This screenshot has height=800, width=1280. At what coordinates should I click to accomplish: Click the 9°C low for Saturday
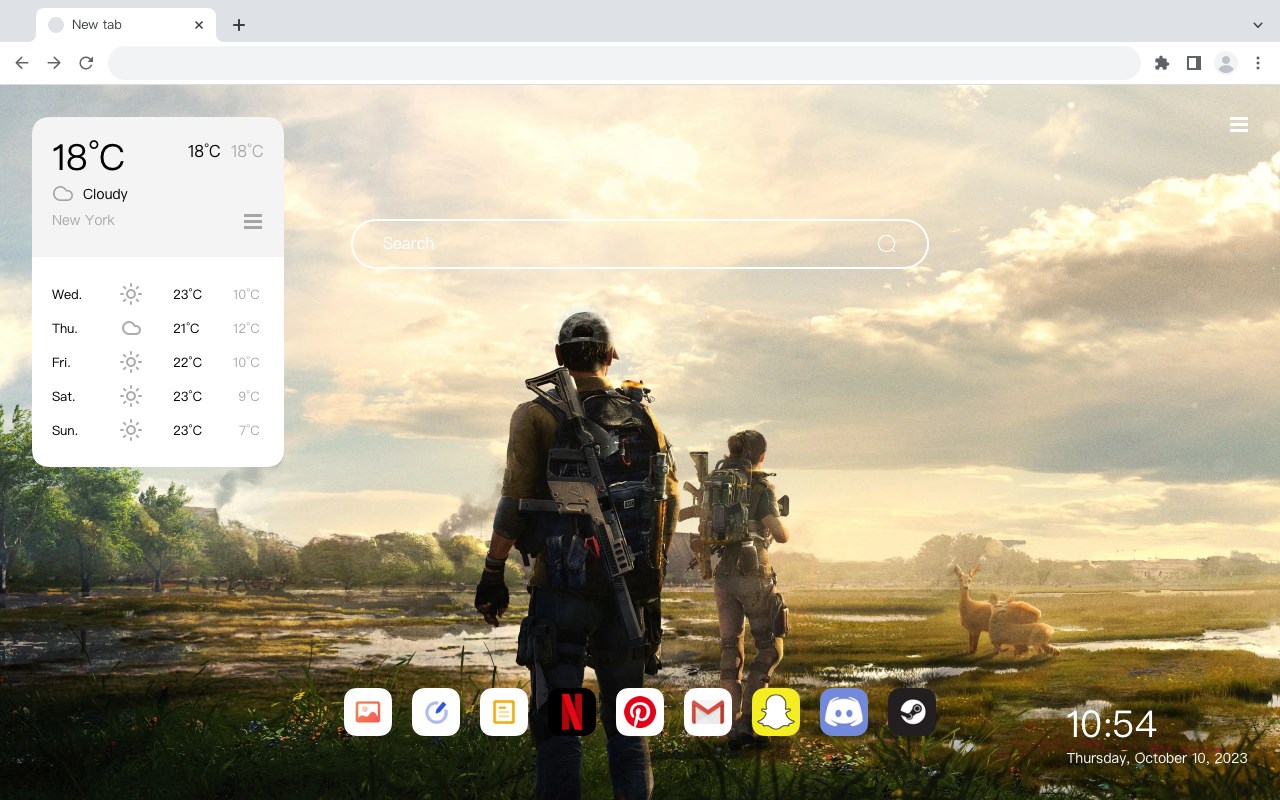click(x=249, y=396)
